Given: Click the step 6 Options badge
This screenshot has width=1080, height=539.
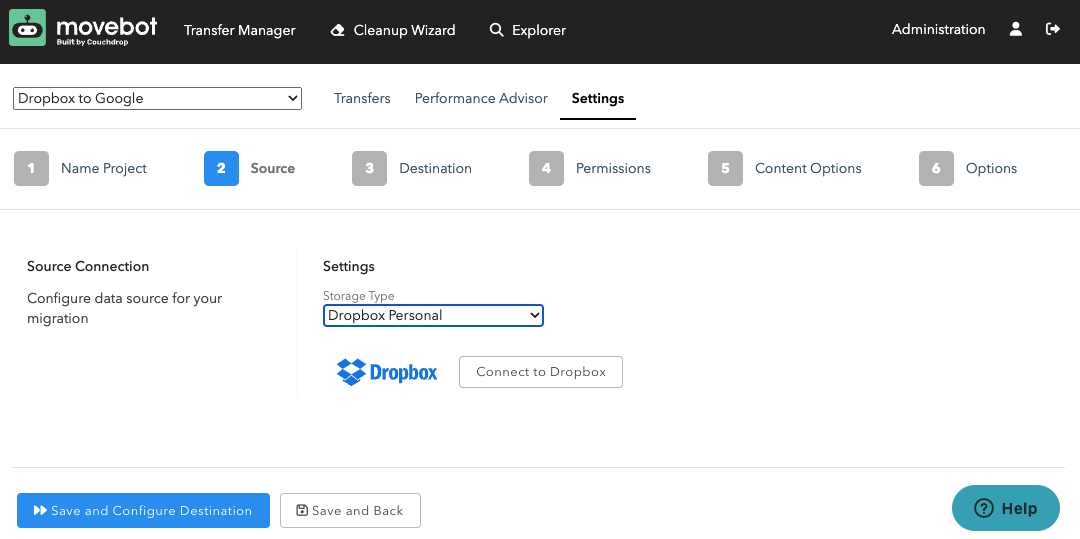Looking at the screenshot, I should click(936, 169).
